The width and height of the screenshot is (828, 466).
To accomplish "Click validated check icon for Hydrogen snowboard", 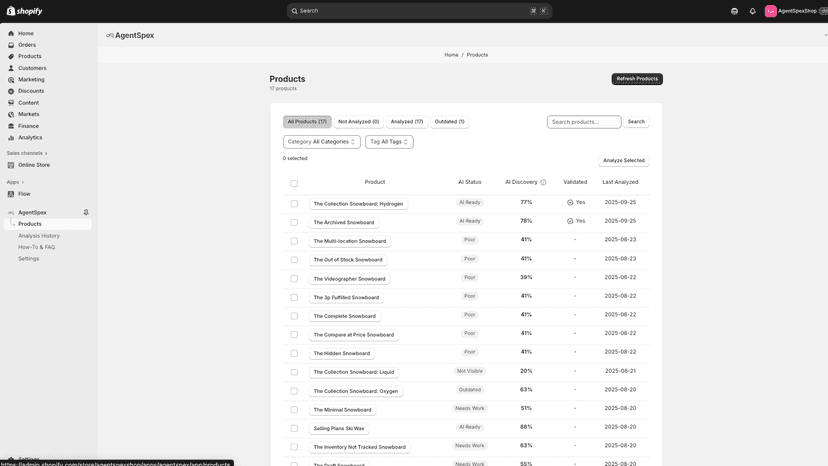I will (570, 202).
